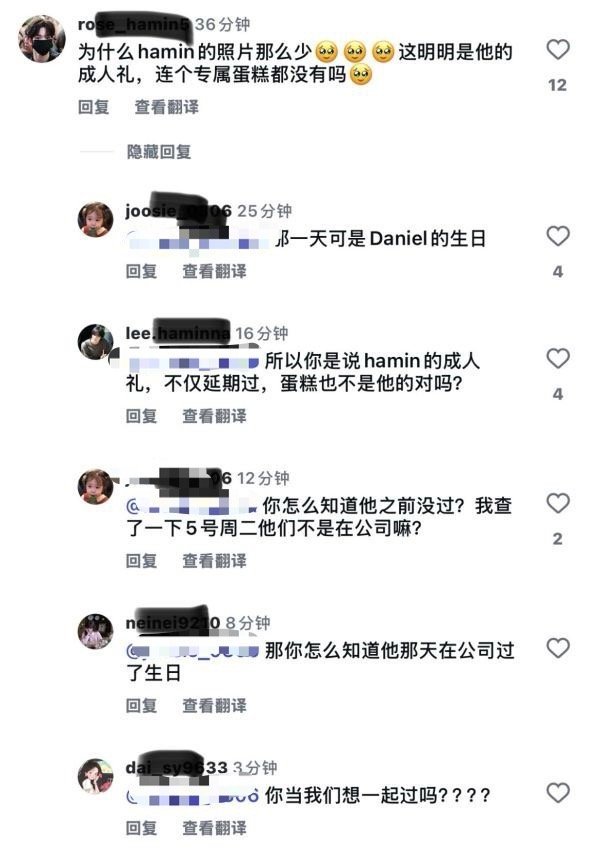
Task: Like lee.haminna's reply about the cake
Action: point(558,359)
